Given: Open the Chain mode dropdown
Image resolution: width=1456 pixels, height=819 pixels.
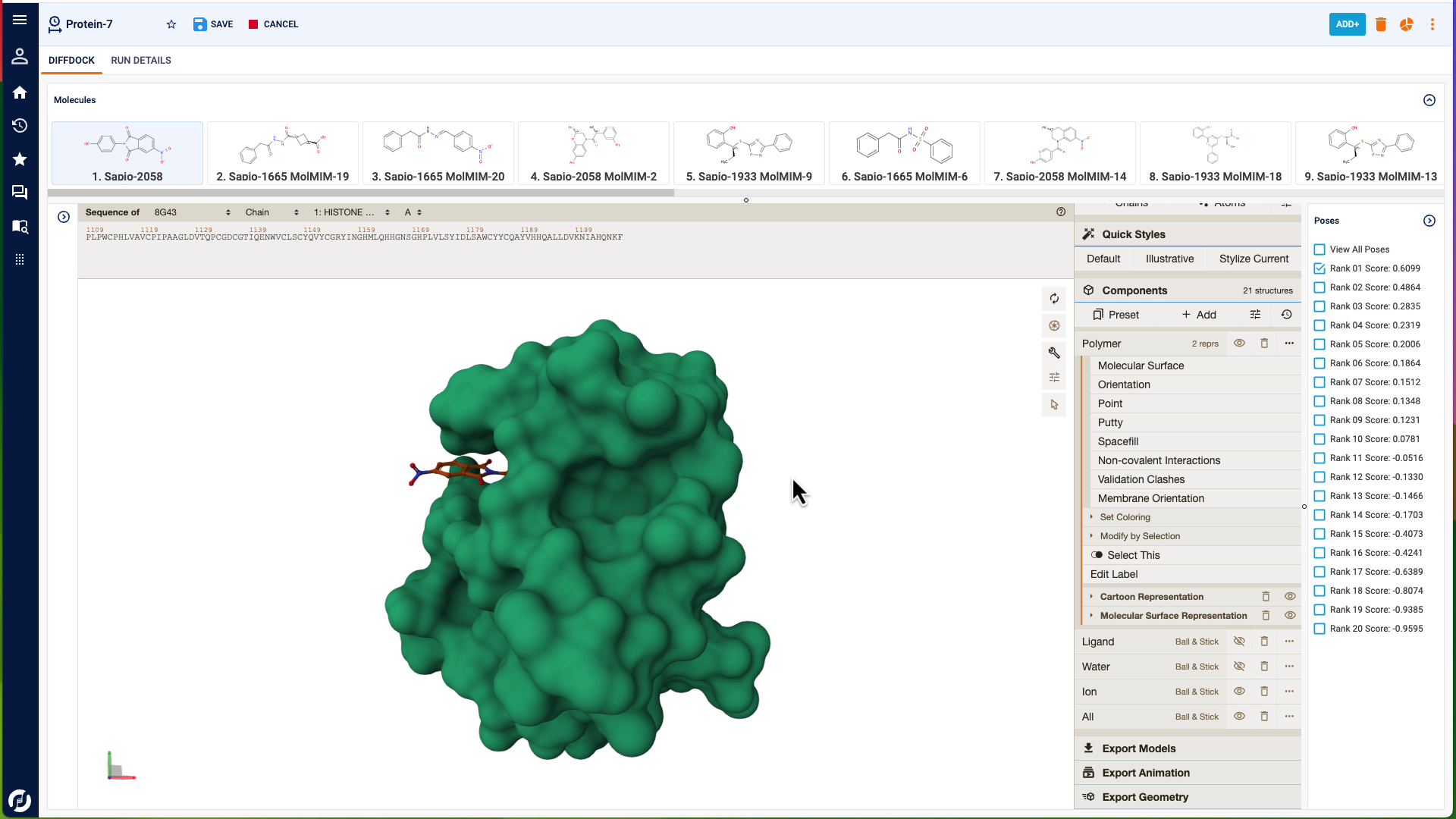Looking at the screenshot, I should pos(271,212).
